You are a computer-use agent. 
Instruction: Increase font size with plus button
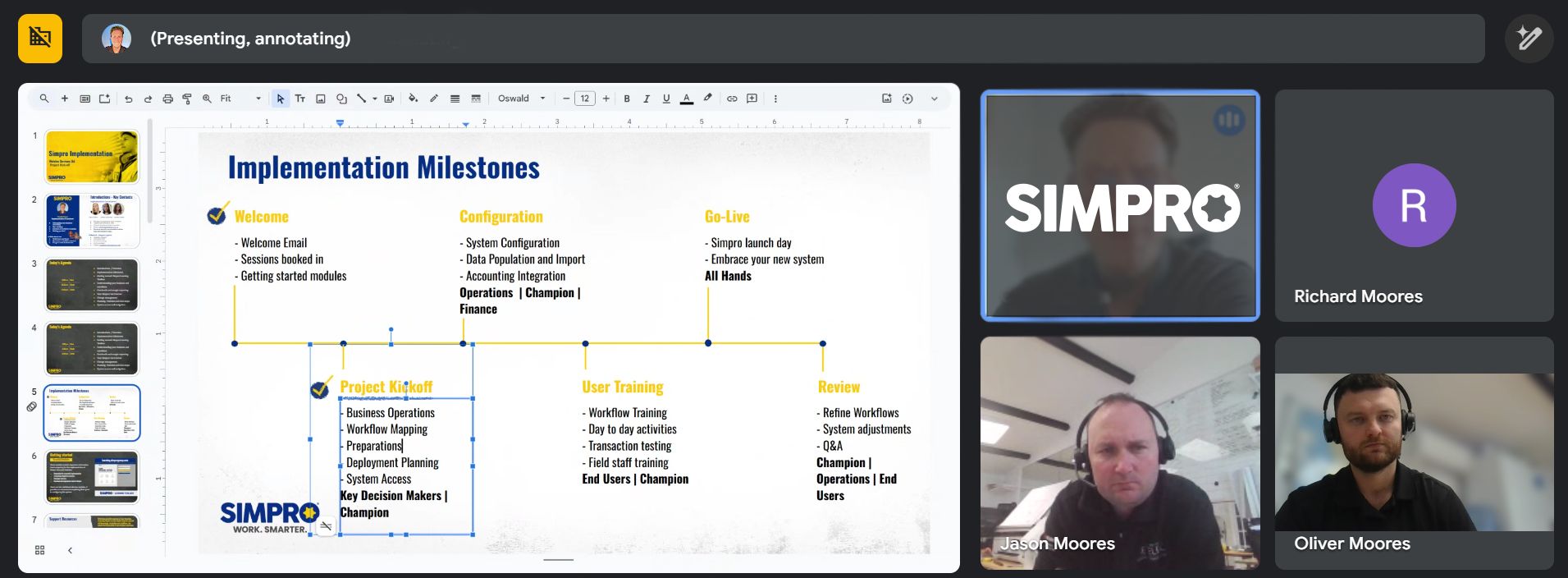[606, 99]
